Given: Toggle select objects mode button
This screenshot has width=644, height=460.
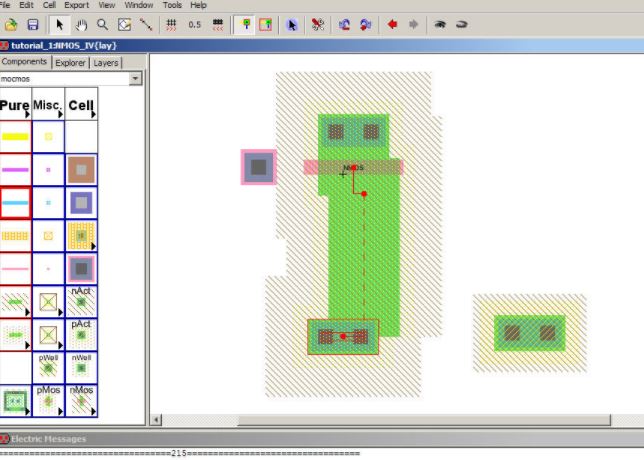Looking at the screenshot, I should point(245,24).
